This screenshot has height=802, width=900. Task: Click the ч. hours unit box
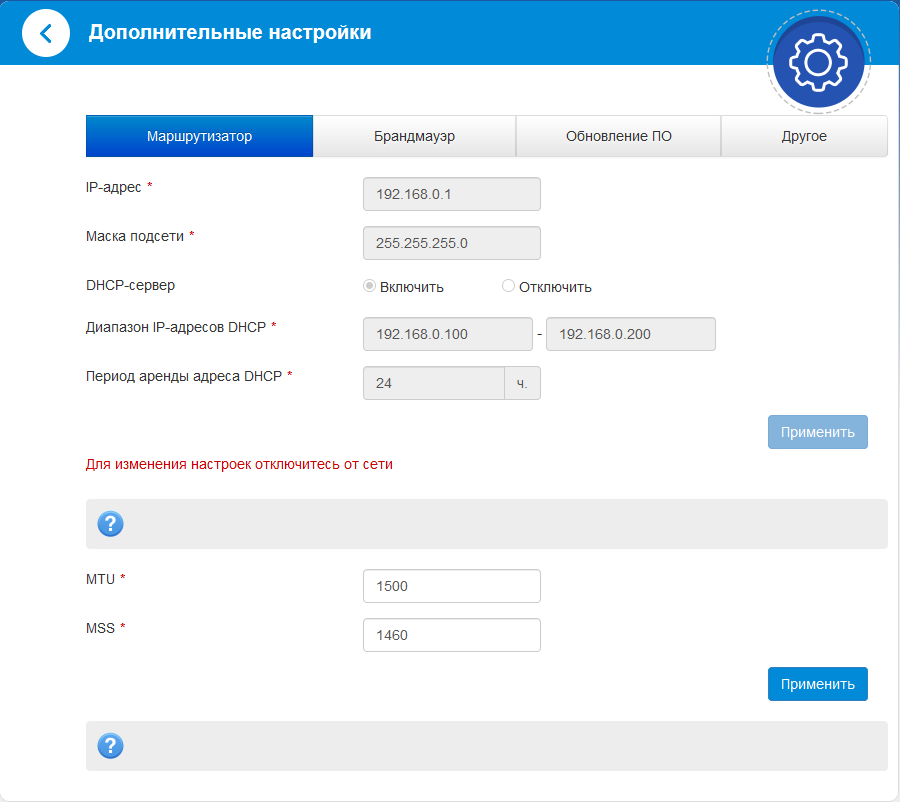(x=522, y=383)
